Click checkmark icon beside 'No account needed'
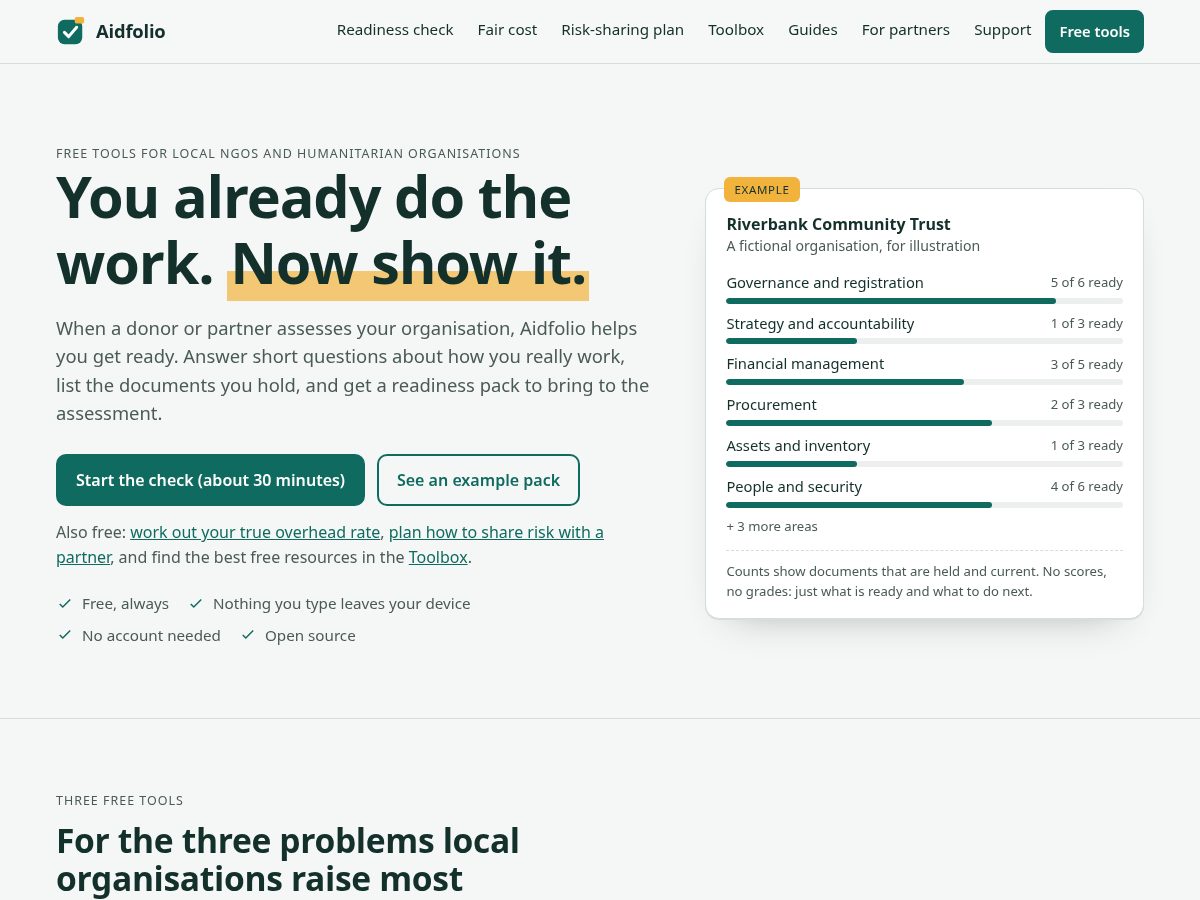 65,635
